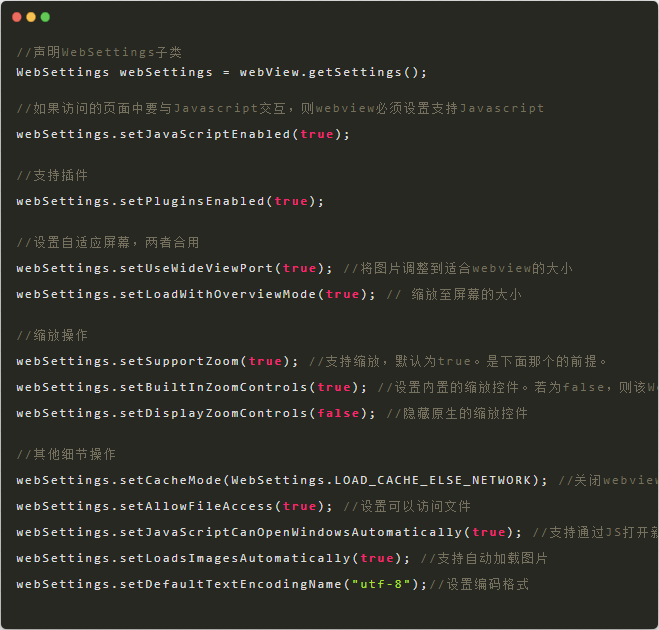Click the red close dot
659x630 pixels.
click(x=17, y=17)
